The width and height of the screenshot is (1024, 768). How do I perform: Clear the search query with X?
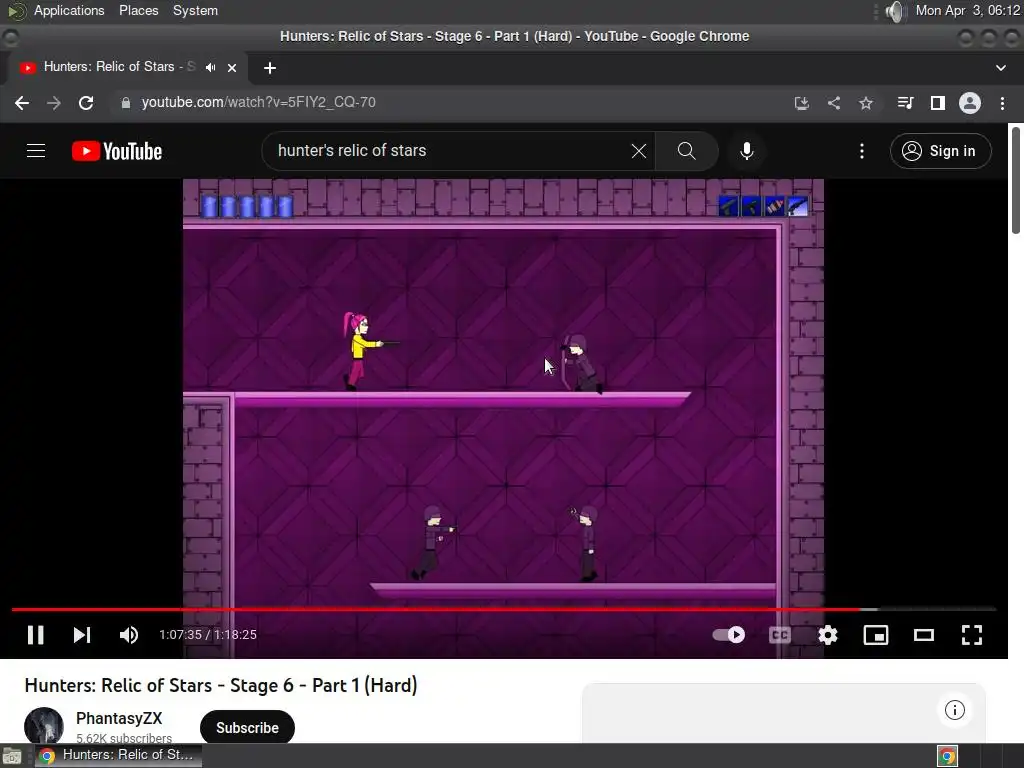(639, 151)
